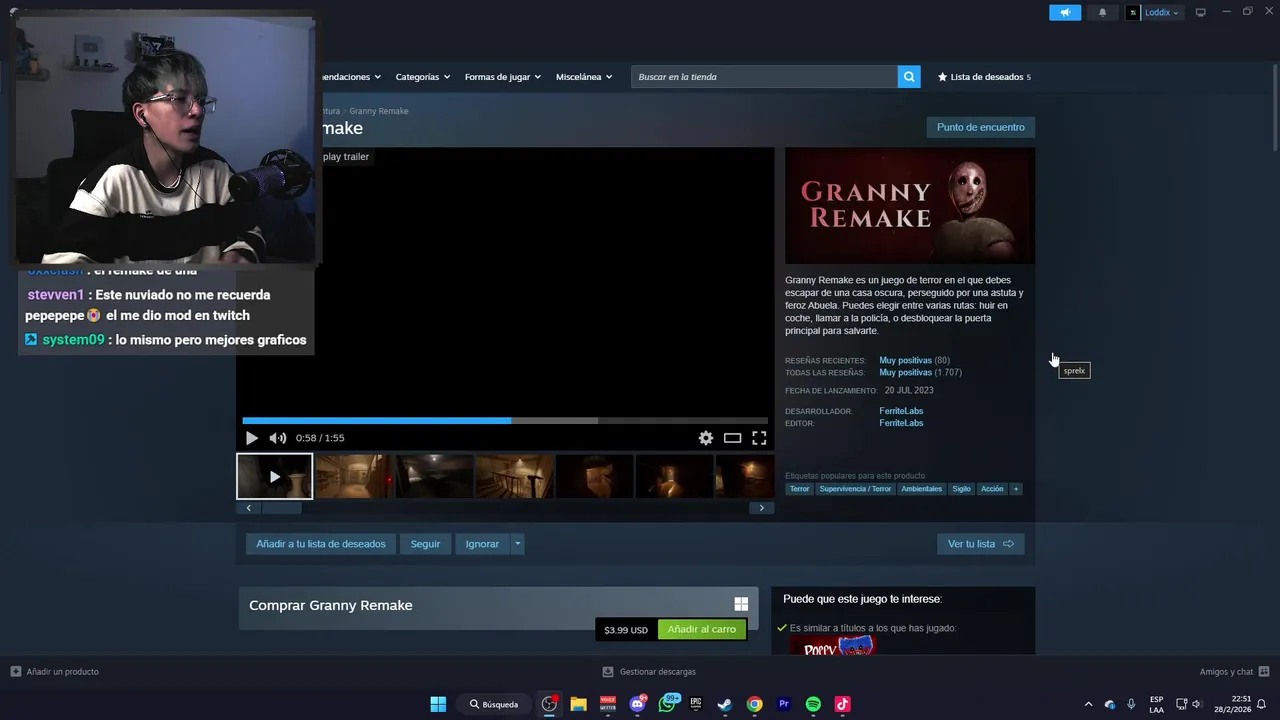Open trailer settings gear

(706, 438)
